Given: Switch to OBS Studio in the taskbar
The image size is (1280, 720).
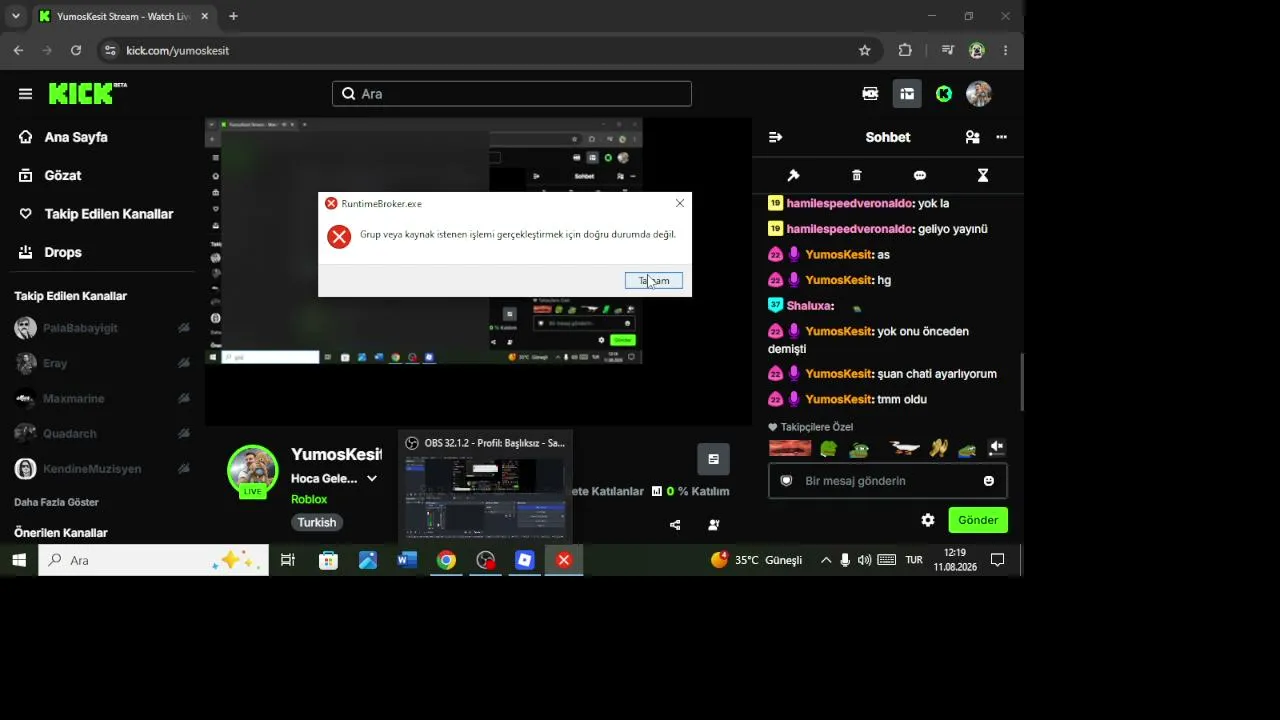Looking at the screenshot, I should (486, 560).
